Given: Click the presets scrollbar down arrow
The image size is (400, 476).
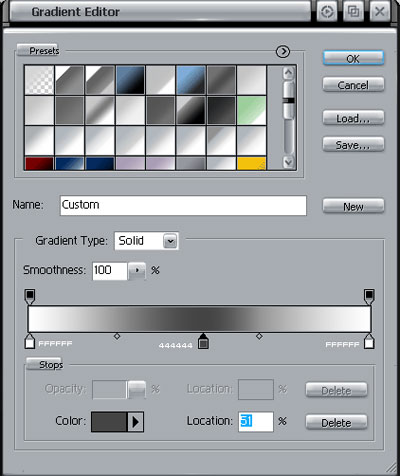Looking at the screenshot, I should click(289, 162).
